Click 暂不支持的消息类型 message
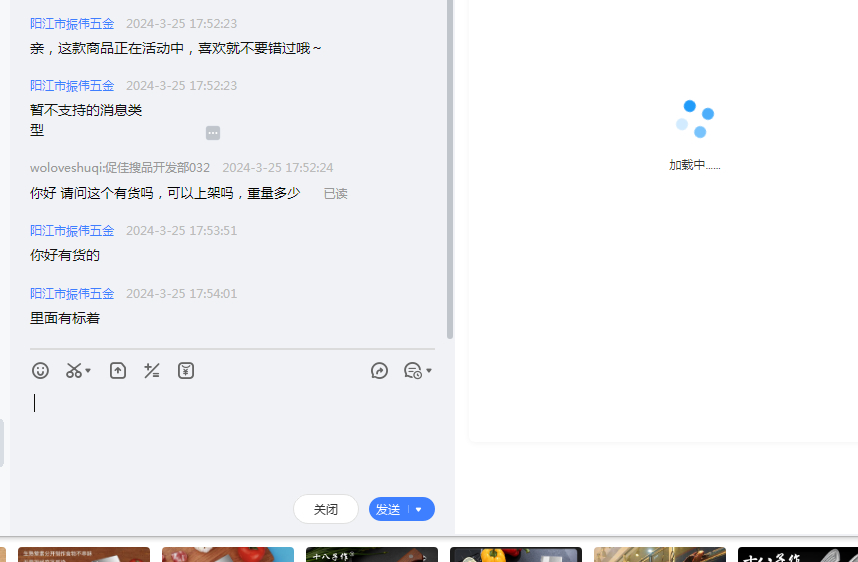Screen dimensions: 858x562 click(86, 120)
